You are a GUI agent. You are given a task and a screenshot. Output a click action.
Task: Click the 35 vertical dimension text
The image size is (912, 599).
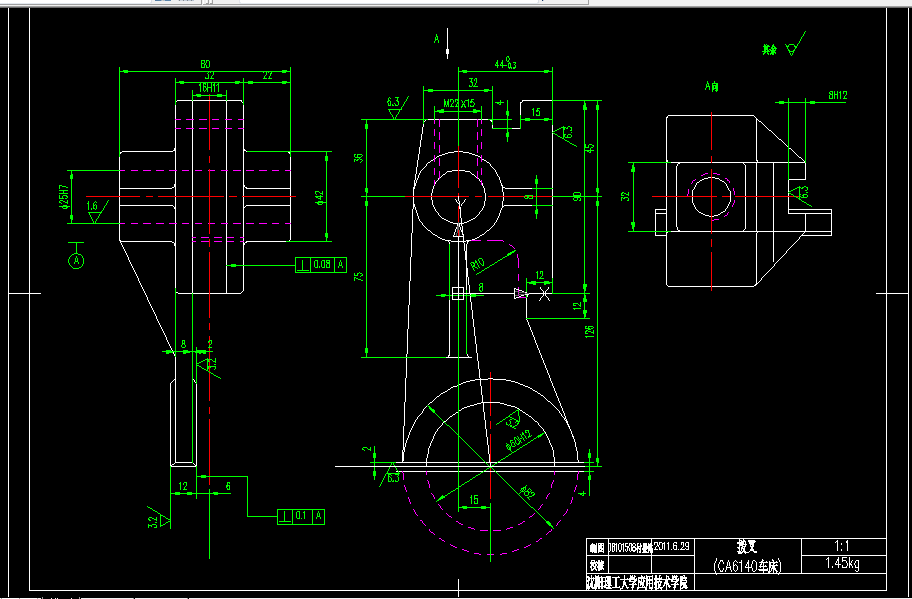[358, 158]
